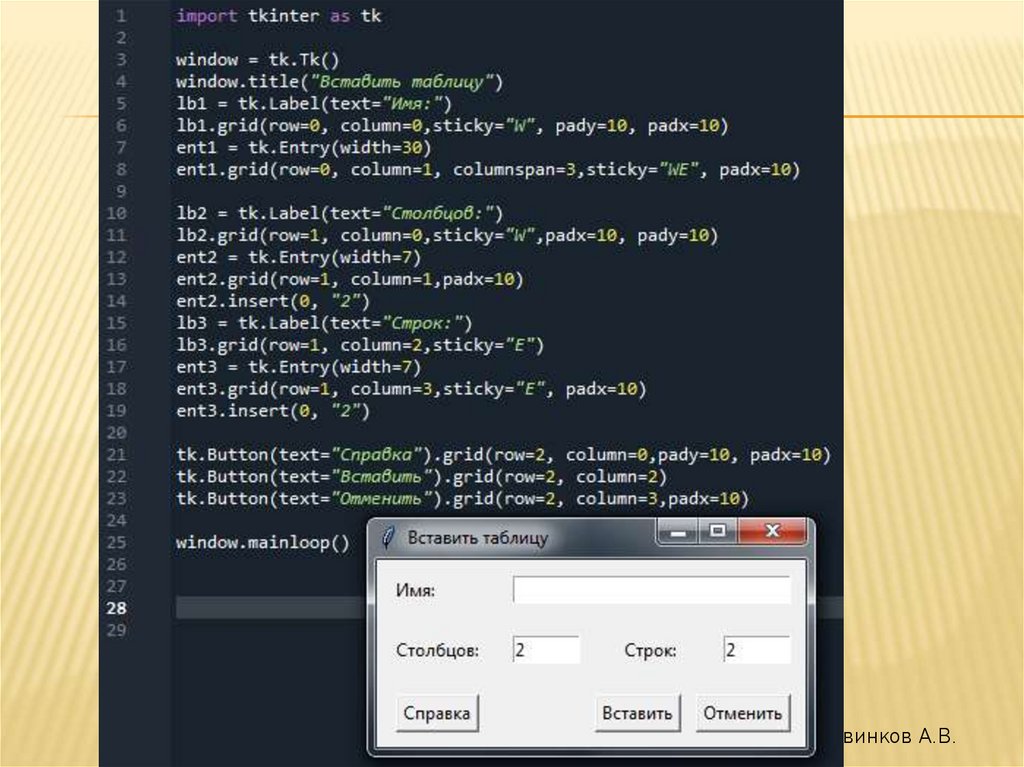Minimize the Вставить таблицу window
The height and width of the screenshot is (767, 1024).
coord(677,532)
